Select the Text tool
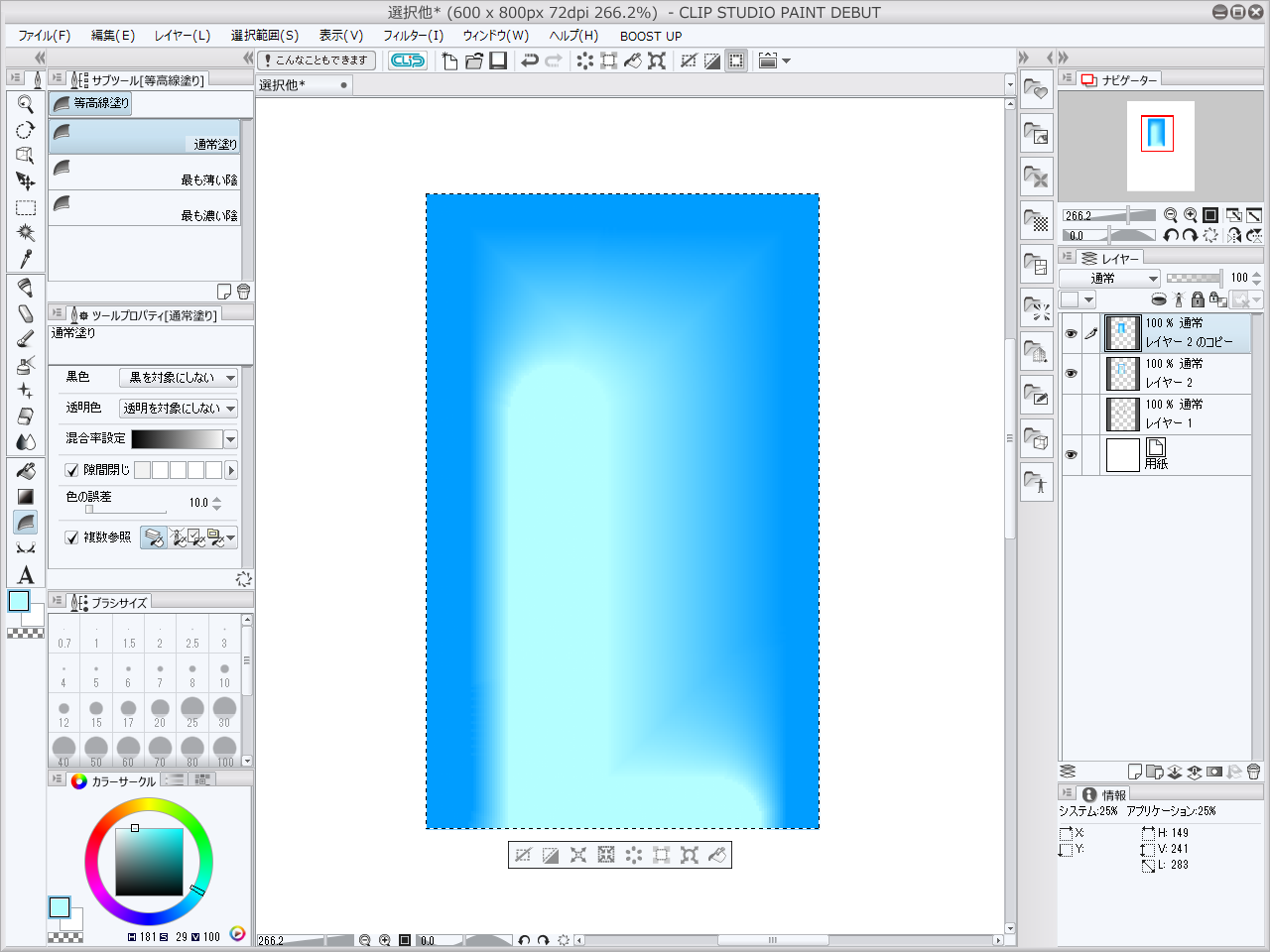The height and width of the screenshot is (952, 1270). 26,575
